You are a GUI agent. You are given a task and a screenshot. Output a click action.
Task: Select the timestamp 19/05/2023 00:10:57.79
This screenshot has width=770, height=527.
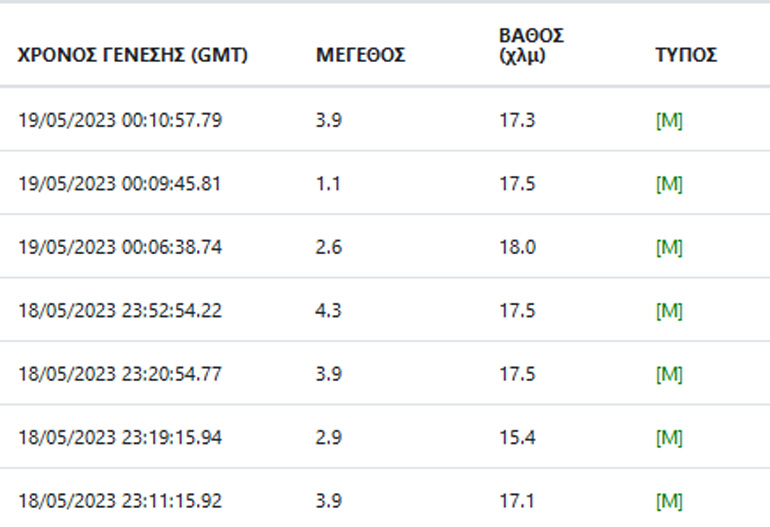120,121
